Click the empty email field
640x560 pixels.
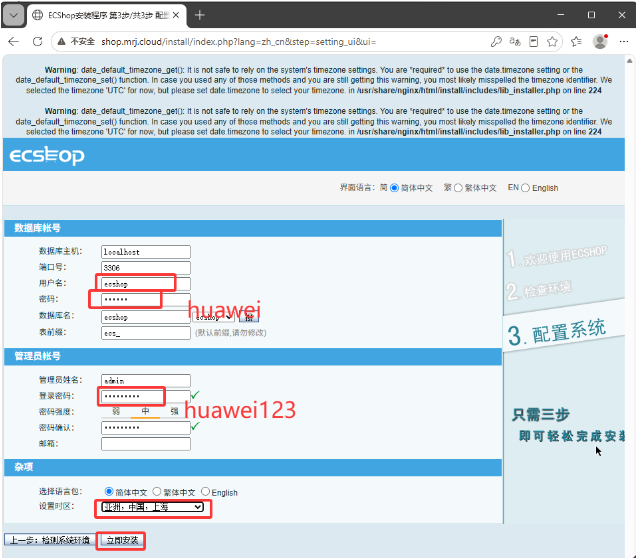coord(146,444)
